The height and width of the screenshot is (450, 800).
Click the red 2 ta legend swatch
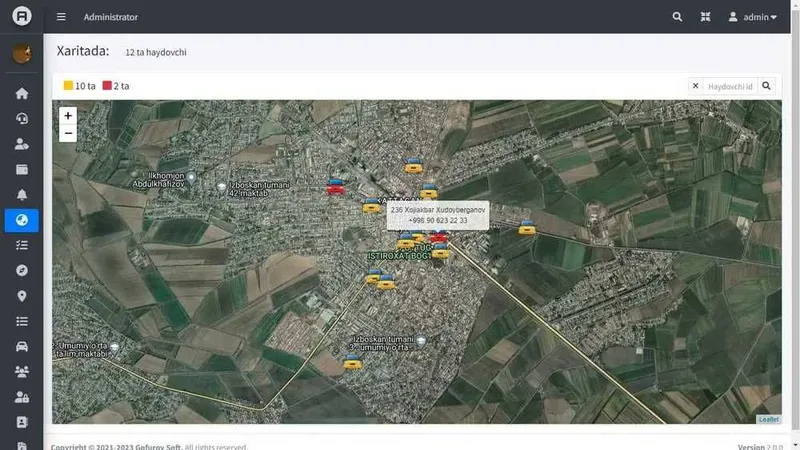coord(107,85)
